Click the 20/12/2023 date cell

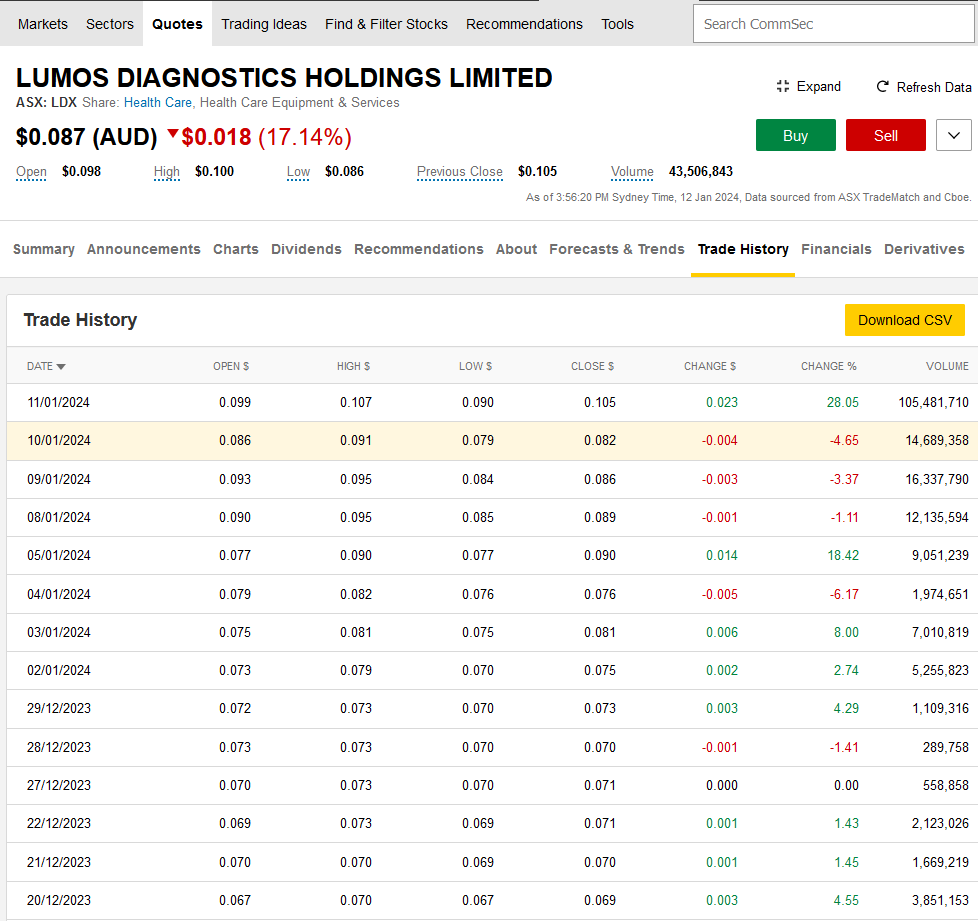pyautogui.click(x=59, y=900)
